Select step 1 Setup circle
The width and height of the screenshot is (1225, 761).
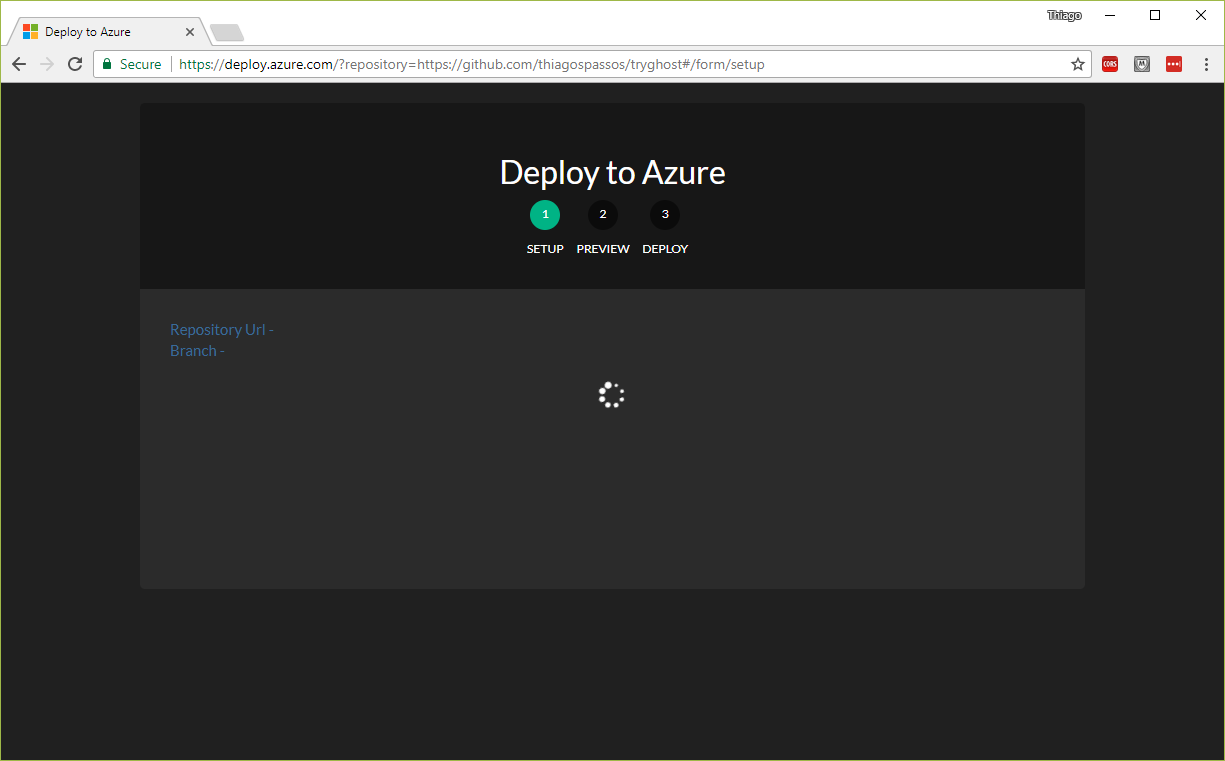point(545,214)
